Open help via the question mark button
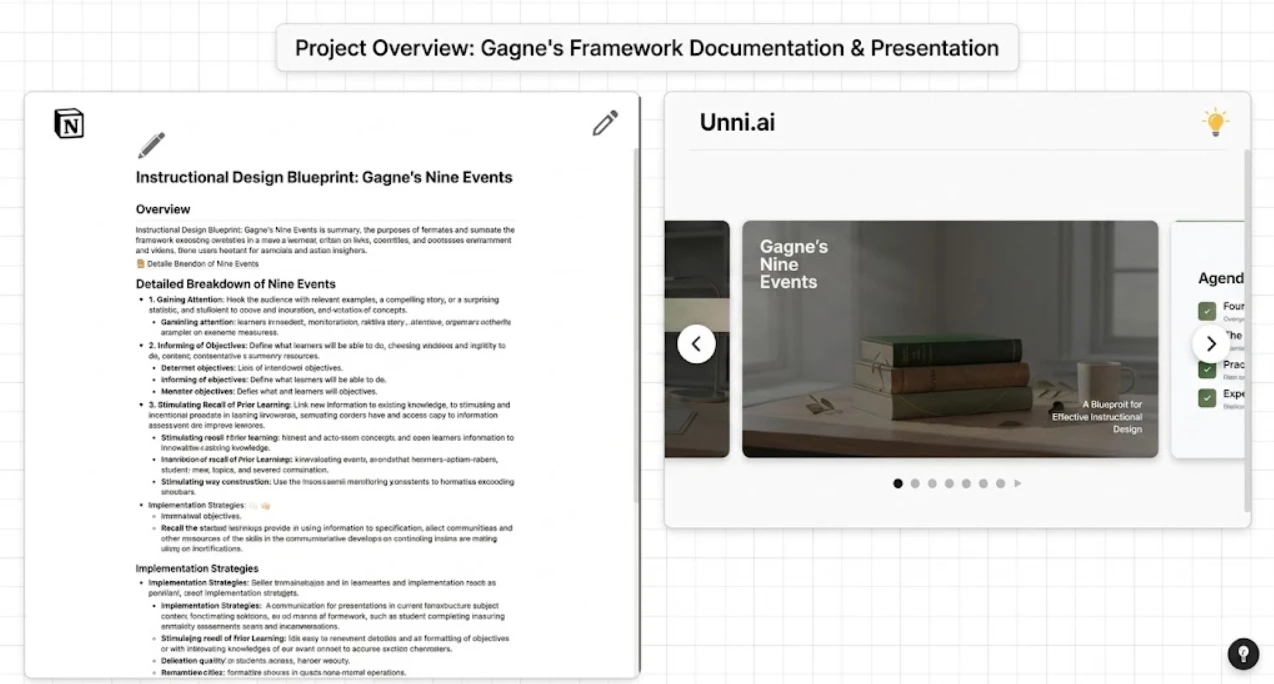Image resolution: width=1274 pixels, height=684 pixels. point(1243,654)
